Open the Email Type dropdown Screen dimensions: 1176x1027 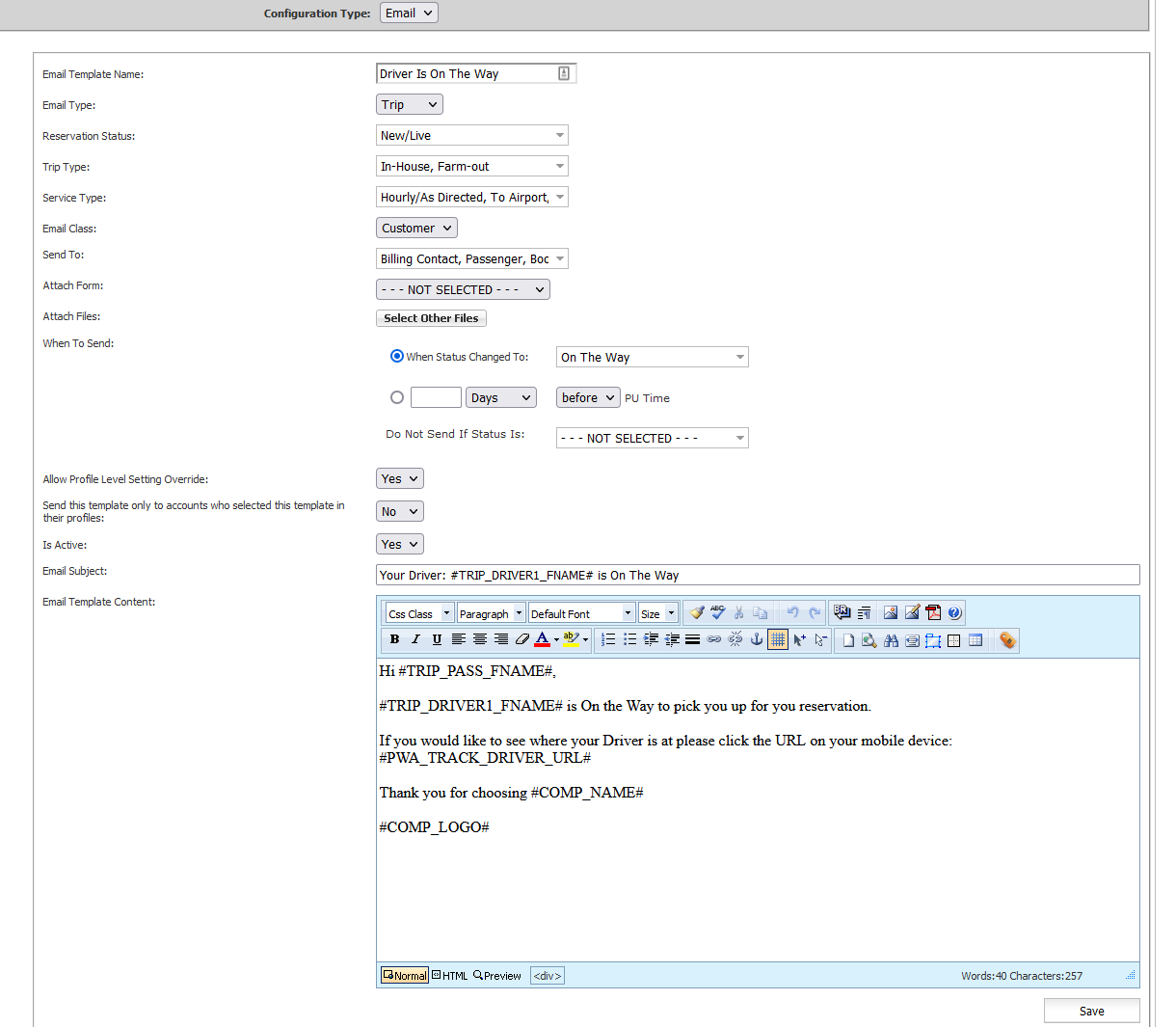409,104
